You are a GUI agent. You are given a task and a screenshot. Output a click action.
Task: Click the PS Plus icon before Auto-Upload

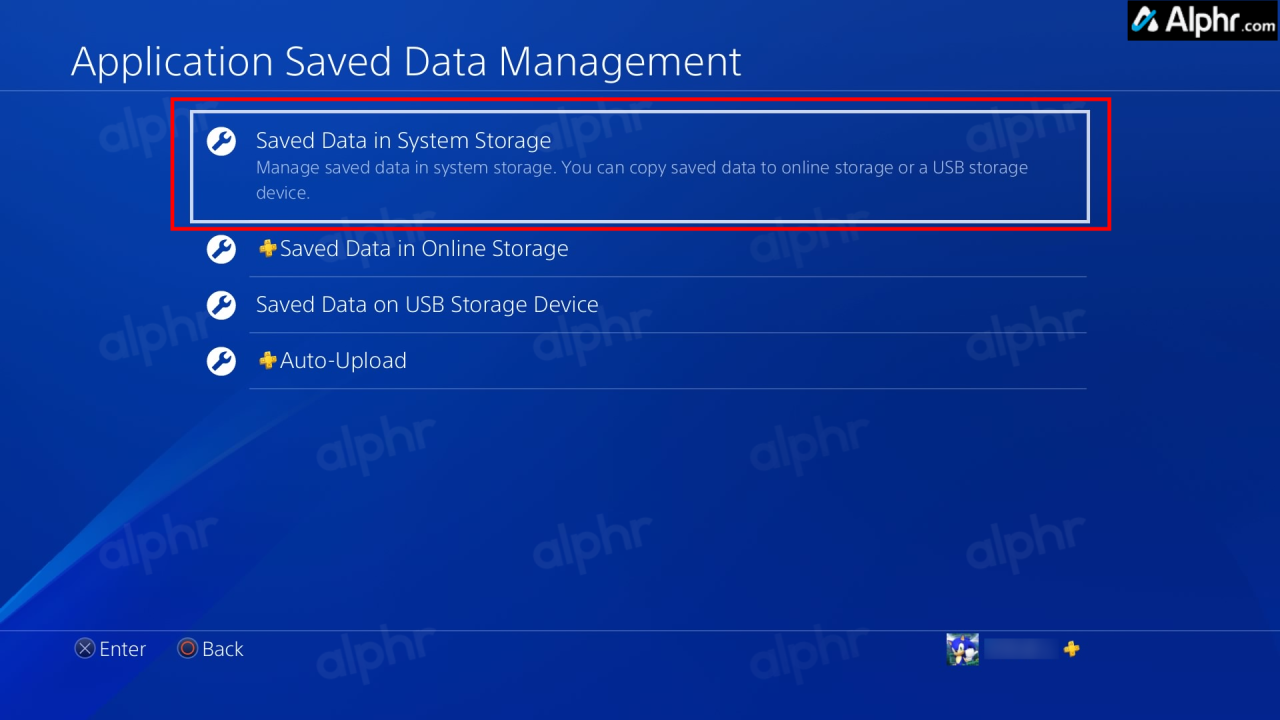coord(267,360)
